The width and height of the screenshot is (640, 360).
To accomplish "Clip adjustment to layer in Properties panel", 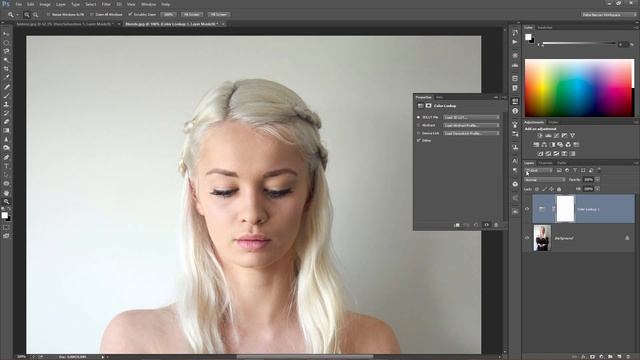I will click(457, 225).
